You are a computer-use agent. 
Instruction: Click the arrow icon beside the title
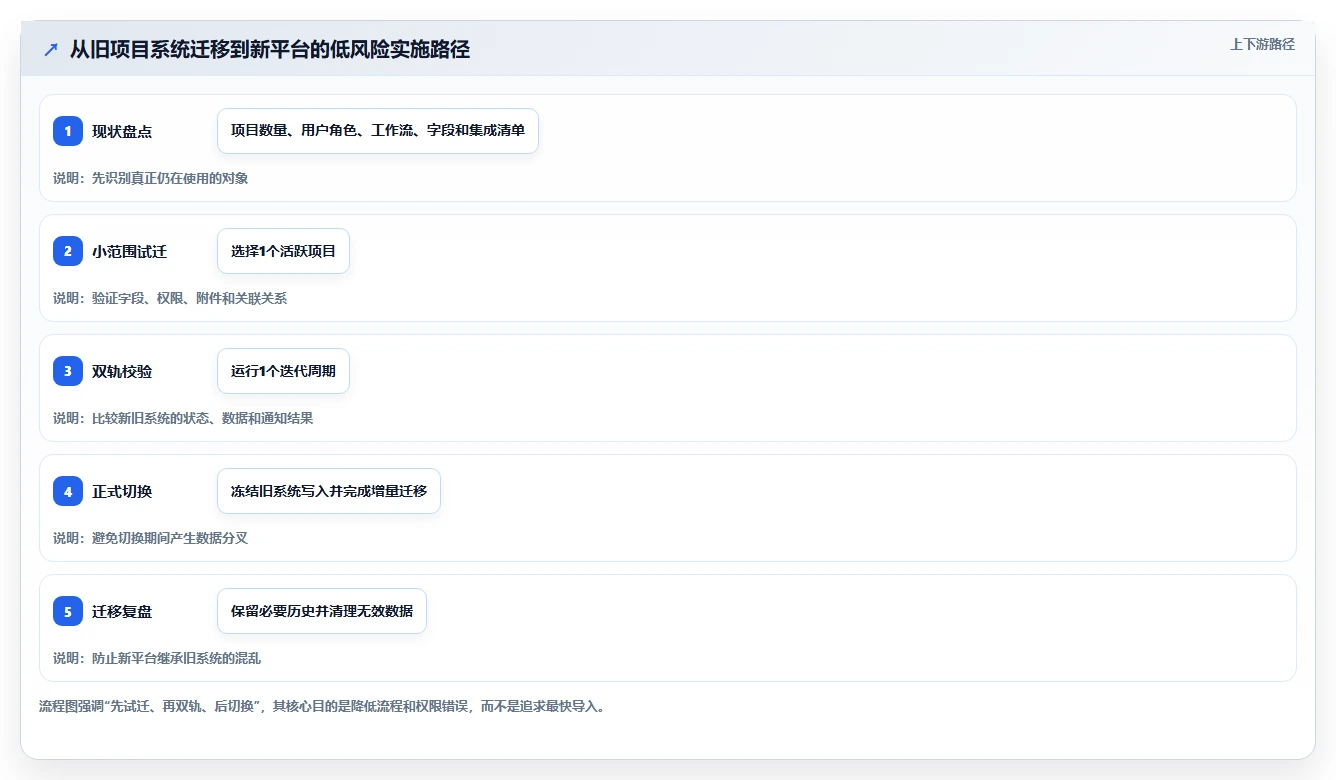tap(51, 50)
